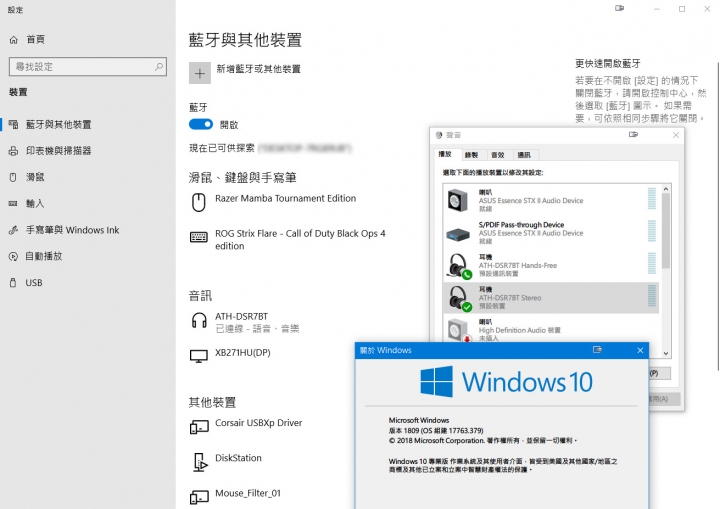Switch to 播放 tab in Sound dialog
Screen dimensions: 720x509
(445, 154)
